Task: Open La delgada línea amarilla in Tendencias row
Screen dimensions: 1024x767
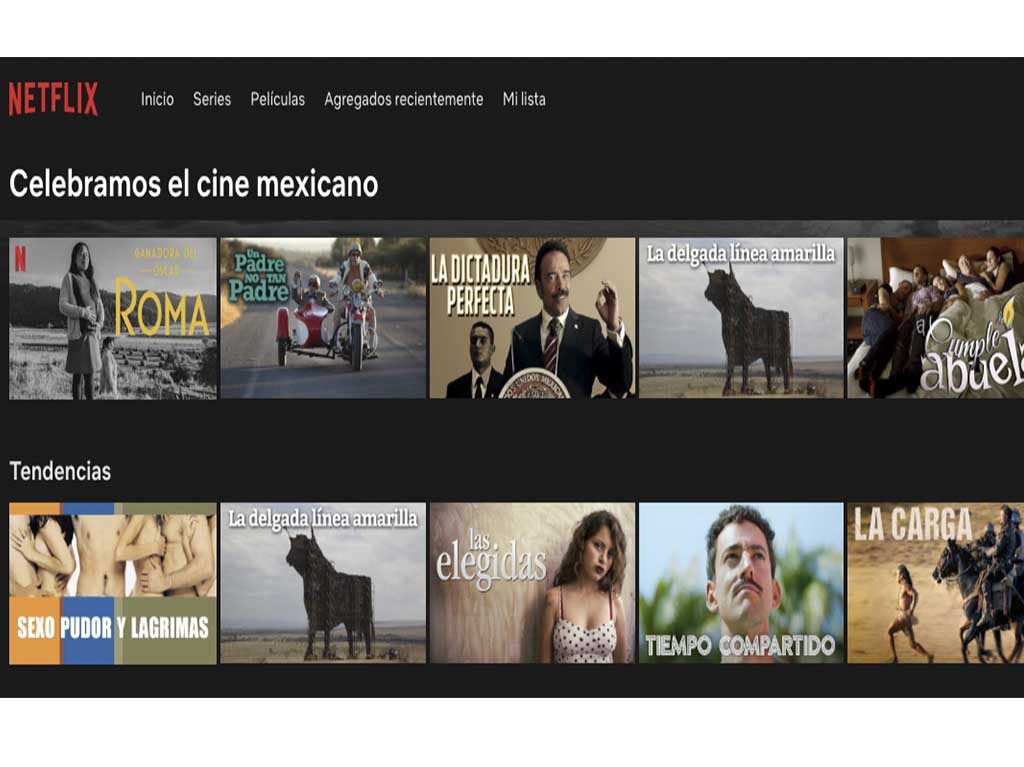Action: point(323,583)
